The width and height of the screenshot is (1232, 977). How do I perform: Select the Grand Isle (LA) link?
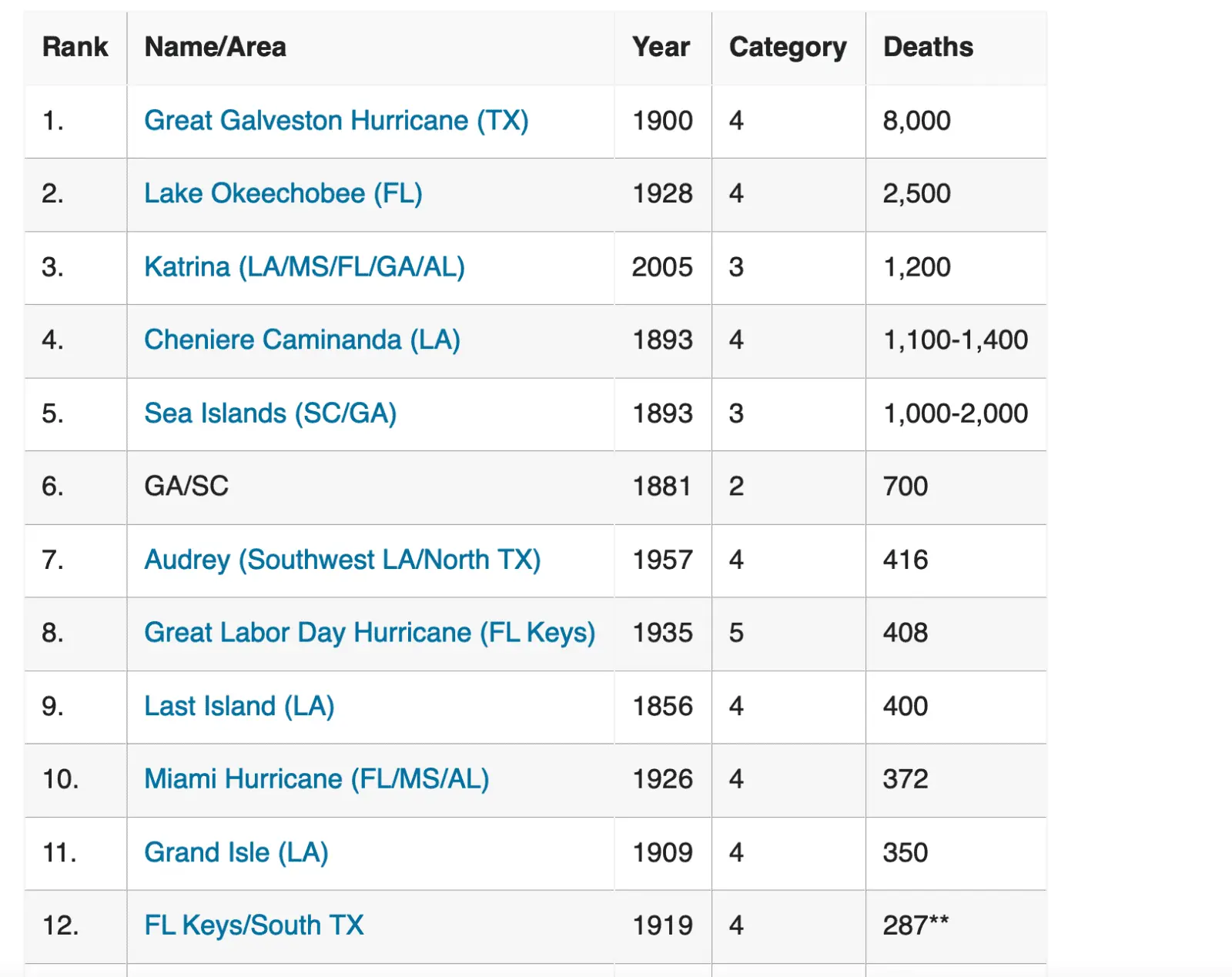(x=236, y=852)
